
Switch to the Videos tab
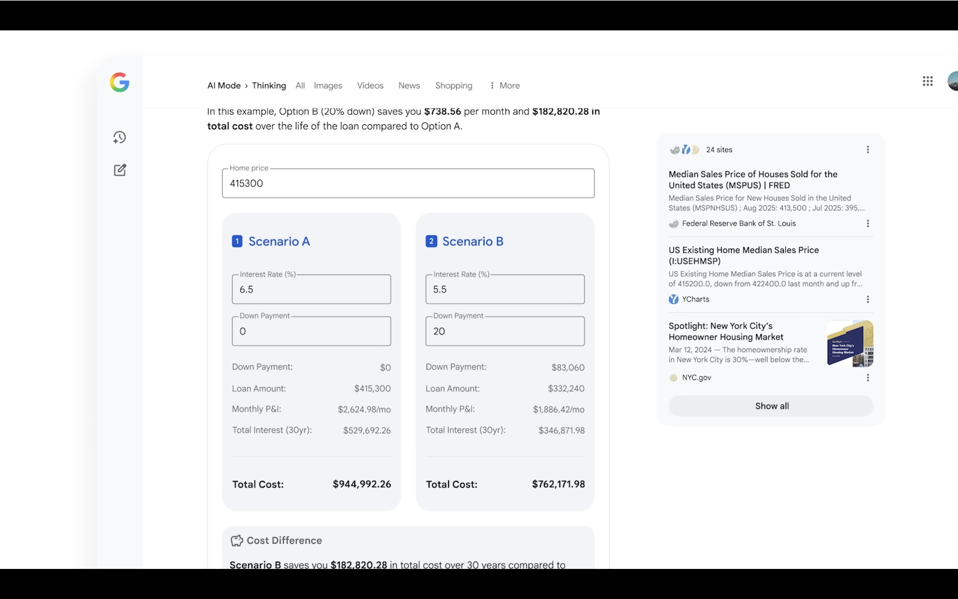(x=370, y=86)
